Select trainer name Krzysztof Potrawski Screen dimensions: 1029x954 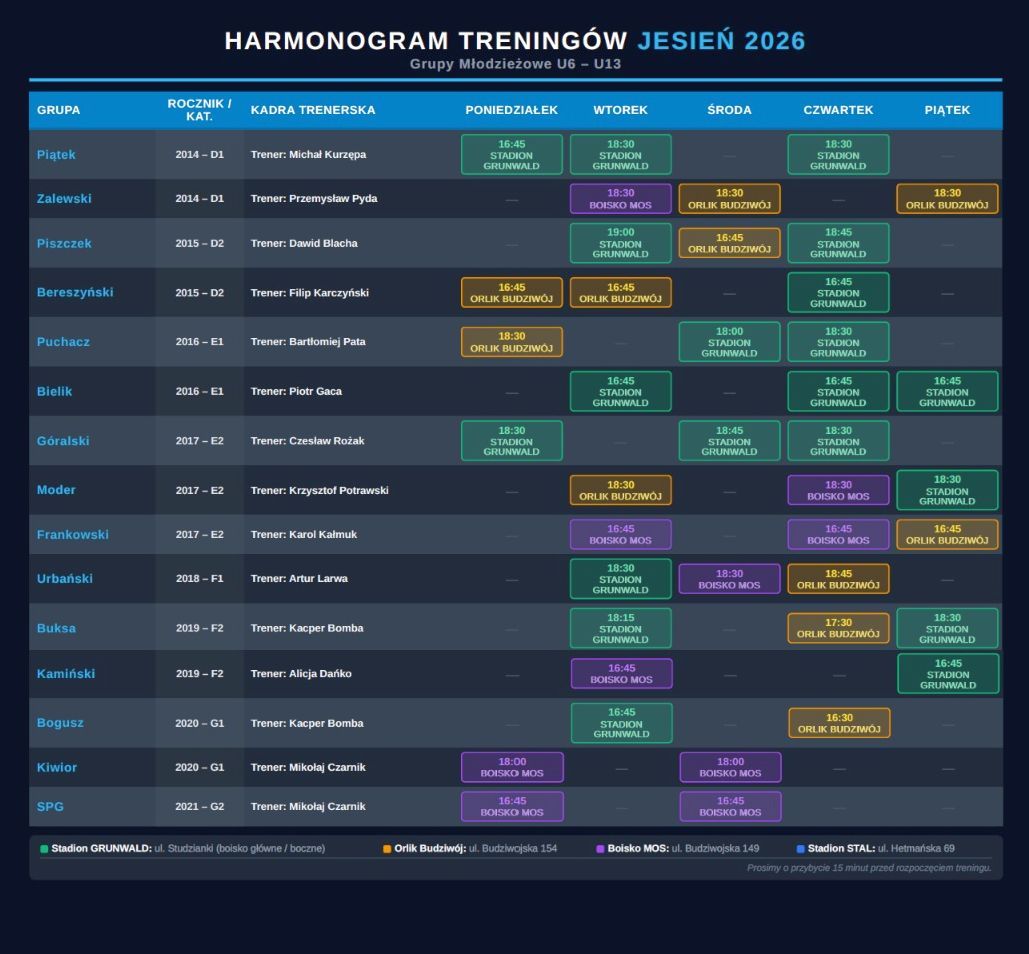point(339,490)
